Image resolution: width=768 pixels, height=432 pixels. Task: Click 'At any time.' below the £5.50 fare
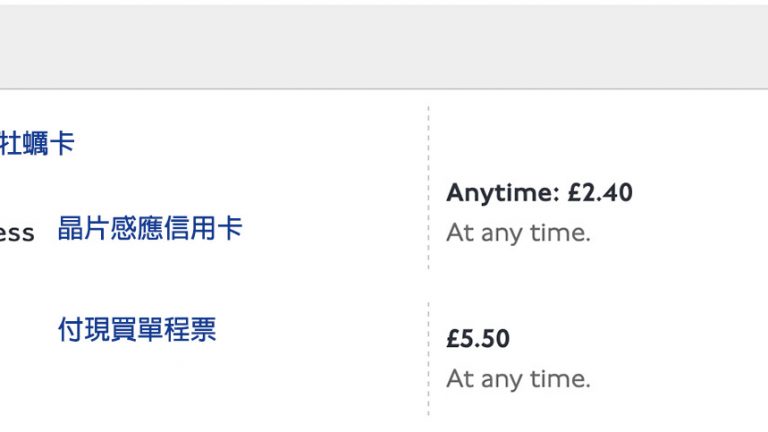point(518,380)
